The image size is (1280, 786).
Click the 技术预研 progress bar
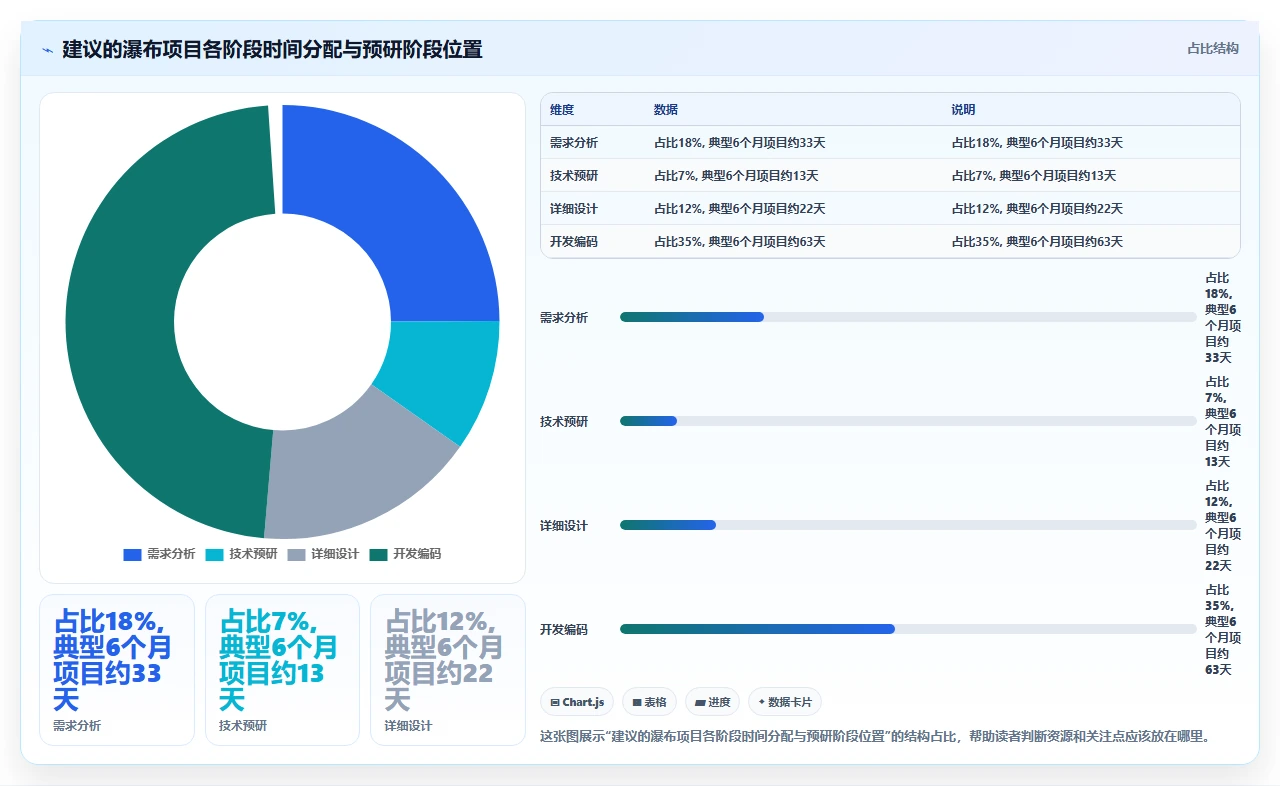pos(908,421)
